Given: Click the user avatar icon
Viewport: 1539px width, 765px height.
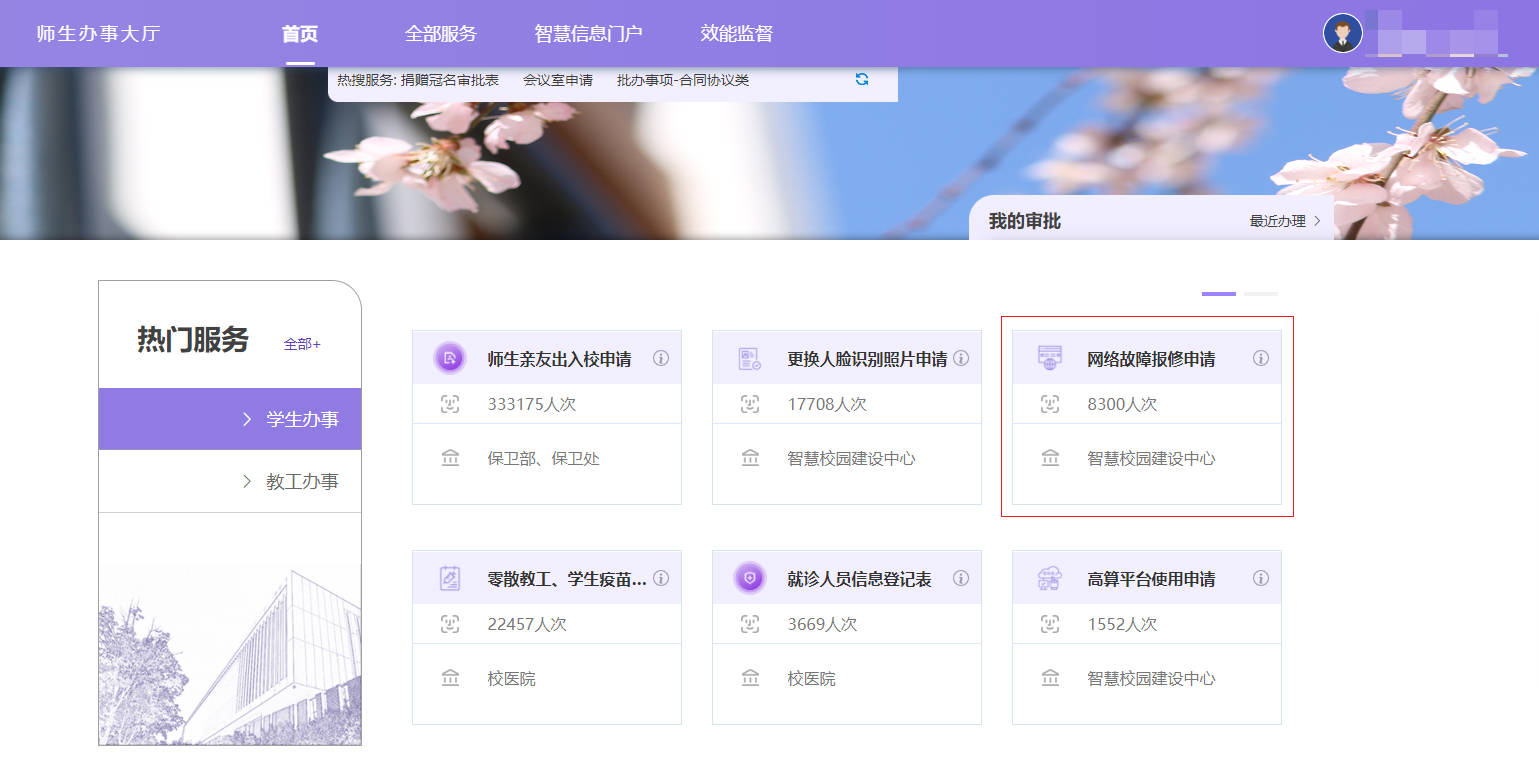Looking at the screenshot, I should (1342, 33).
